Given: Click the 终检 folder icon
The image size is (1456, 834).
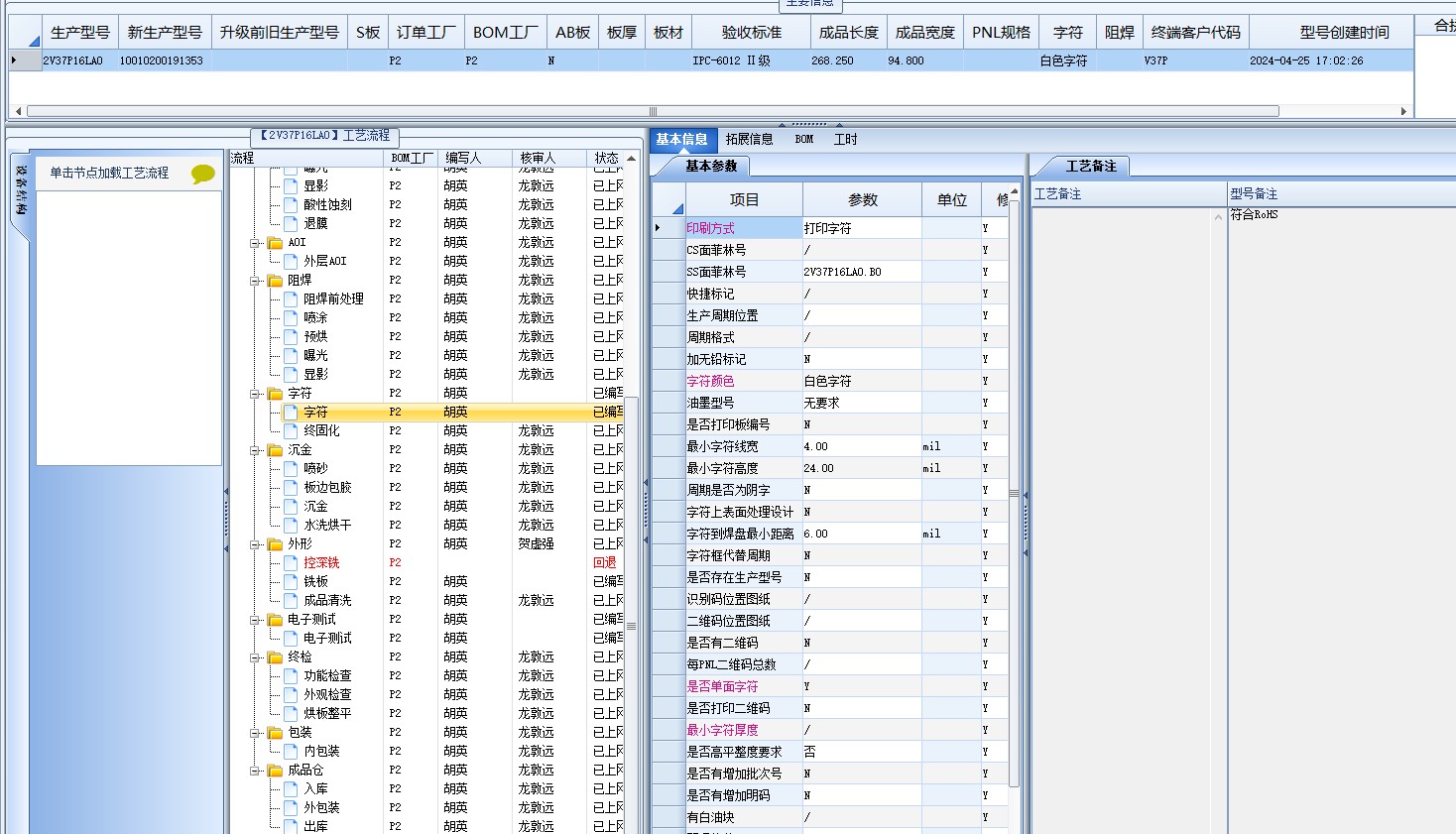Looking at the screenshot, I should click(275, 657).
